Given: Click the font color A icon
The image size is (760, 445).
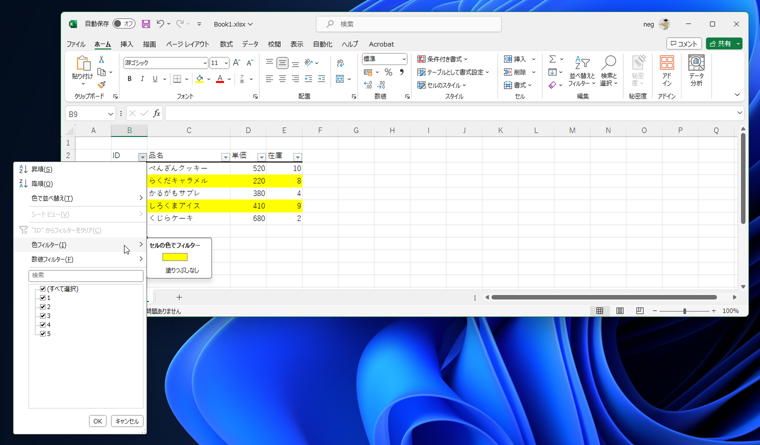Looking at the screenshot, I should 220,79.
